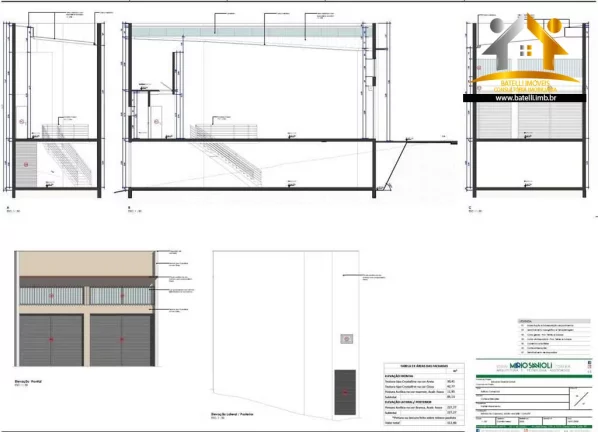Select the beige upper facade wall
This screenshot has height=432, width=598.
(x=86, y=264)
